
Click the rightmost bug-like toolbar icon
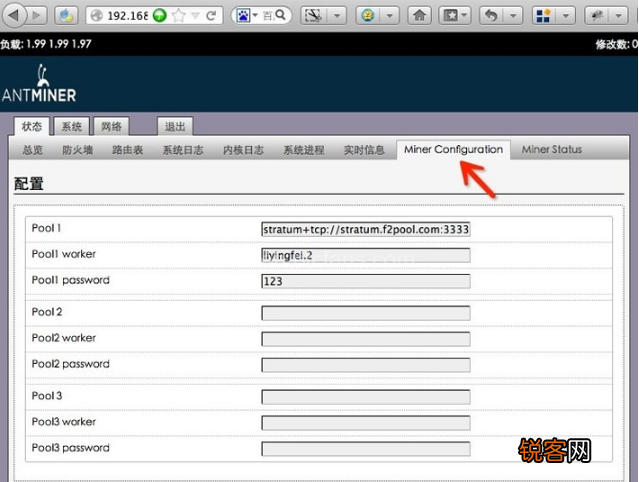(x=597, y=15)
